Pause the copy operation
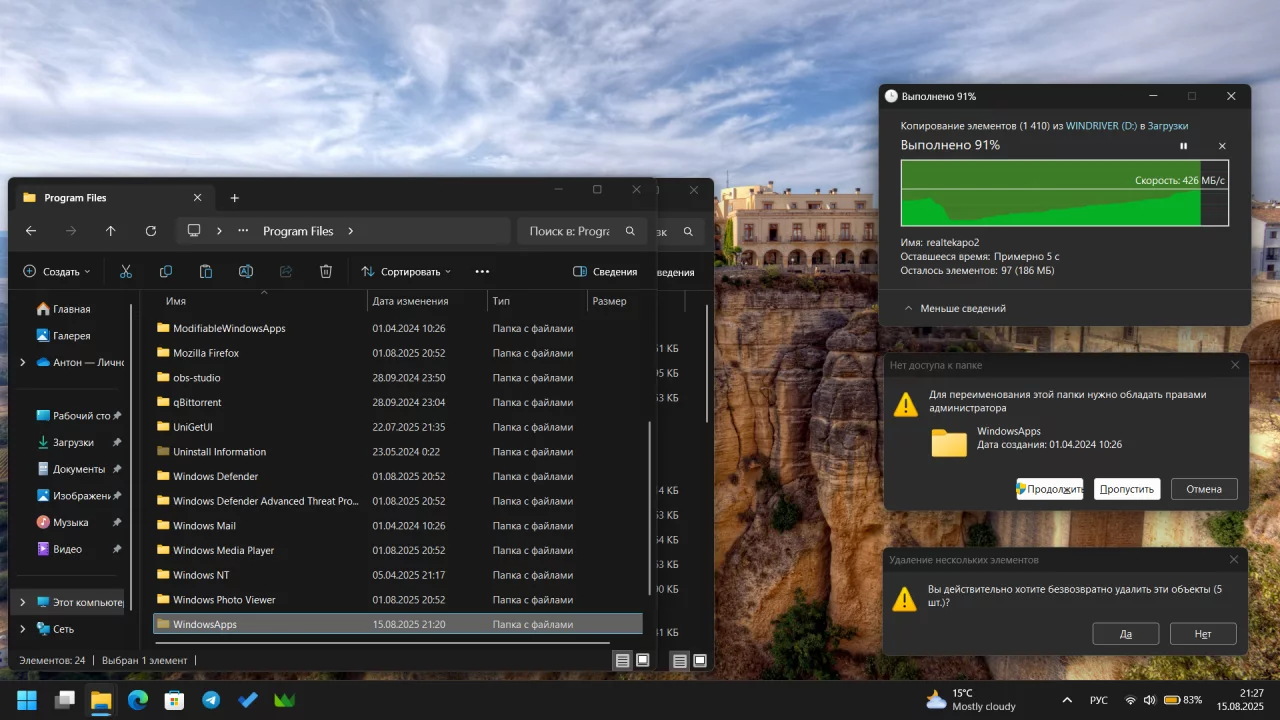1280x720 pixels. pyautogui.click(x=1184, y=146)
